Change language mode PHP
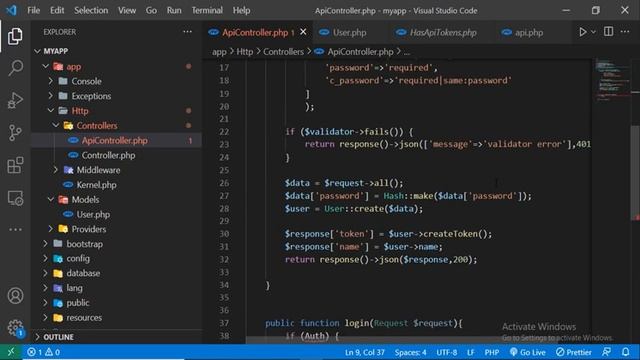Viewport: 640px width, 360px height. pos(491,352)
